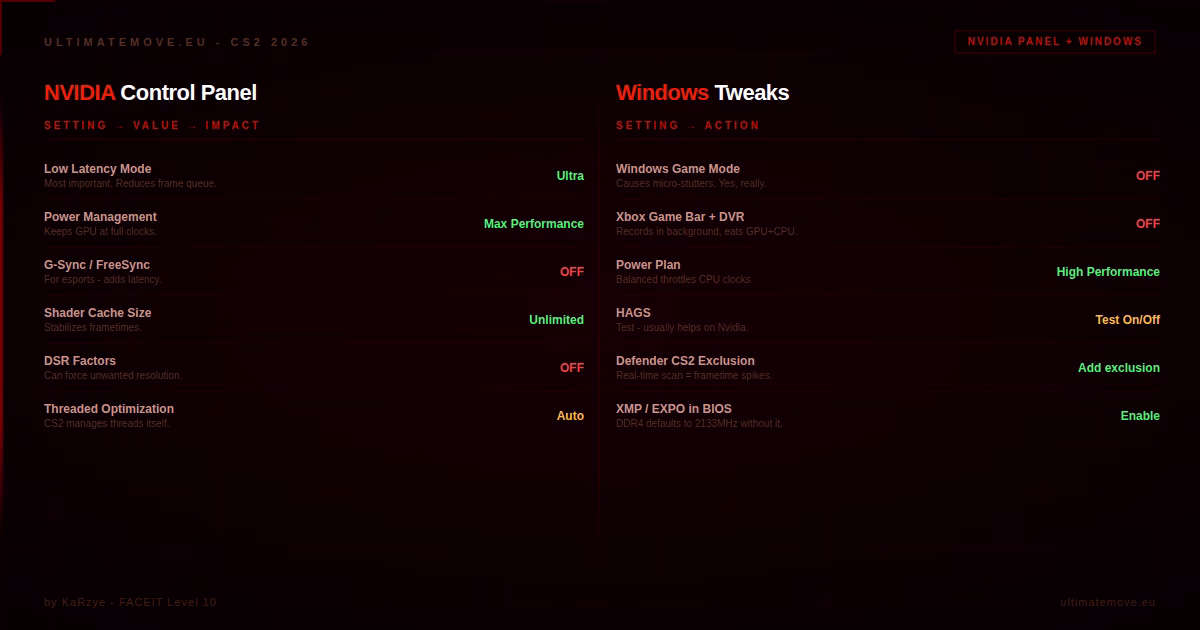This screenshot has height=630, width=1200.
Task: Click the Ultra value for Low Latency Mode
Action: tap(570, 176)
